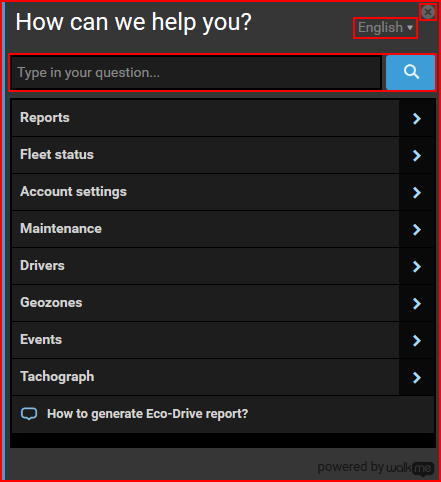Click arrow icon in Geozones row
441x482 pixels.
417,303
